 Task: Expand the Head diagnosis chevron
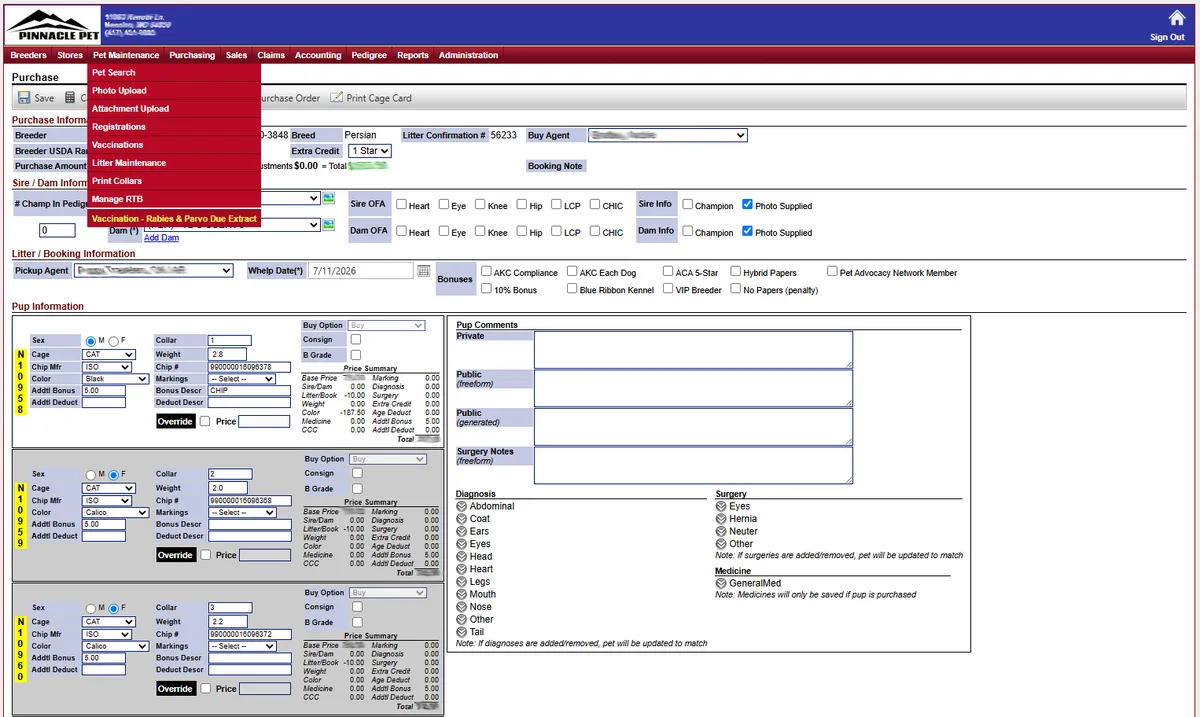[x=462, y=556]
